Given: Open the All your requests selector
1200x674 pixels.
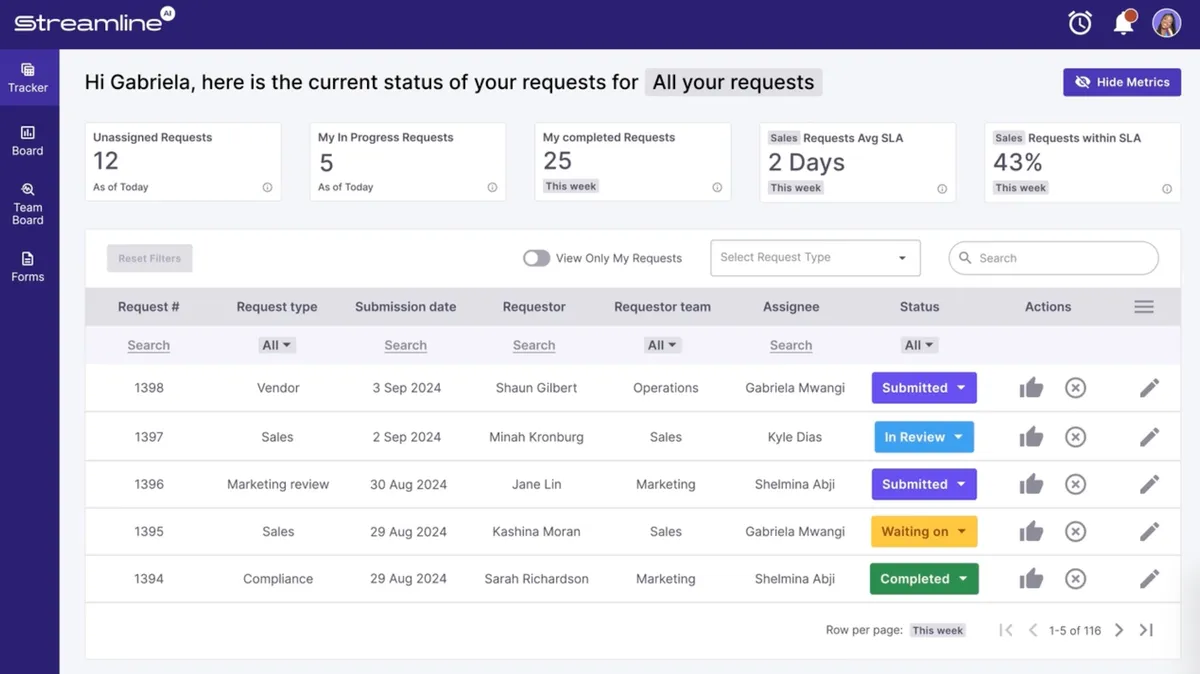Looking at the screenshot, I should click(733, 82).
